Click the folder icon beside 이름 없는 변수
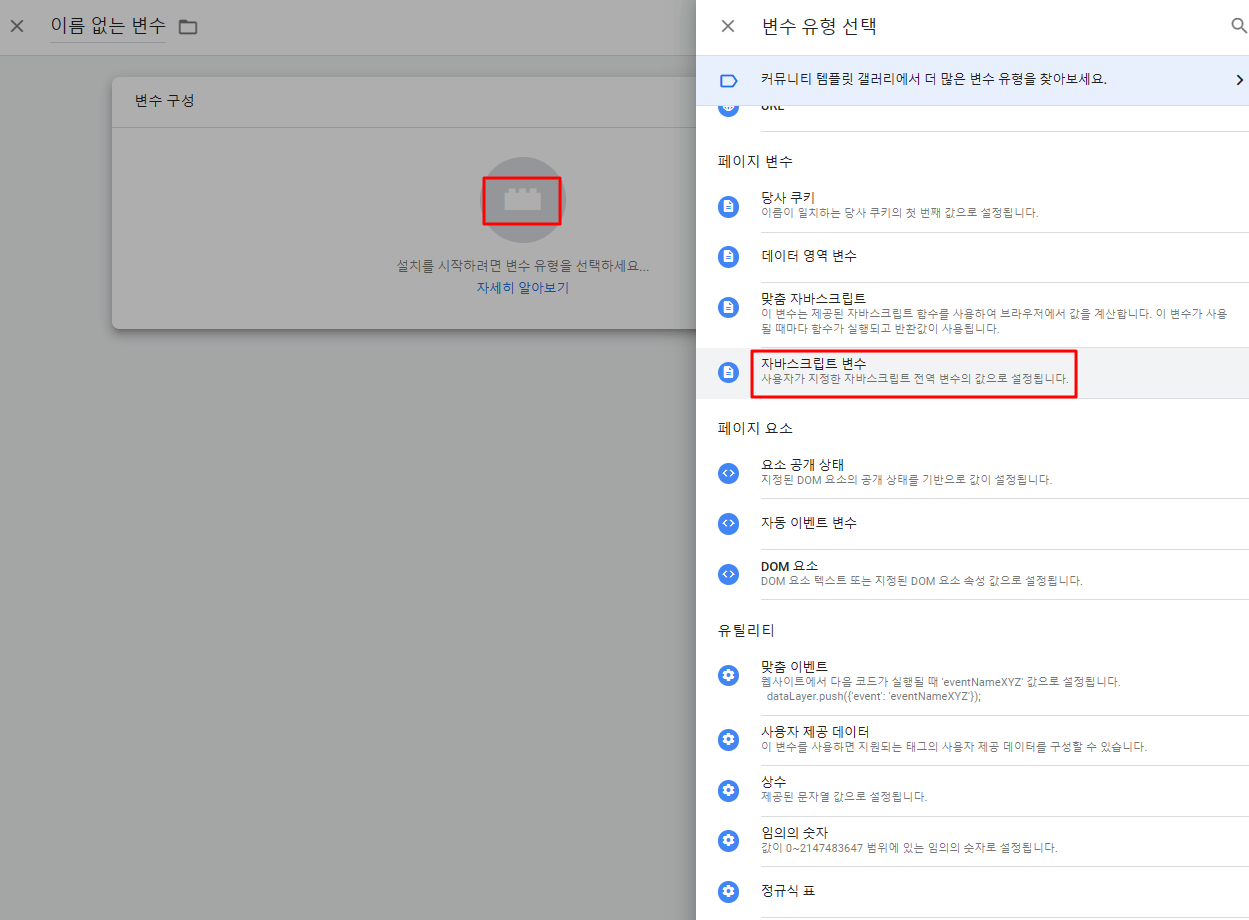The width and height of the screenshot is (1249, 920). point(187,26)
